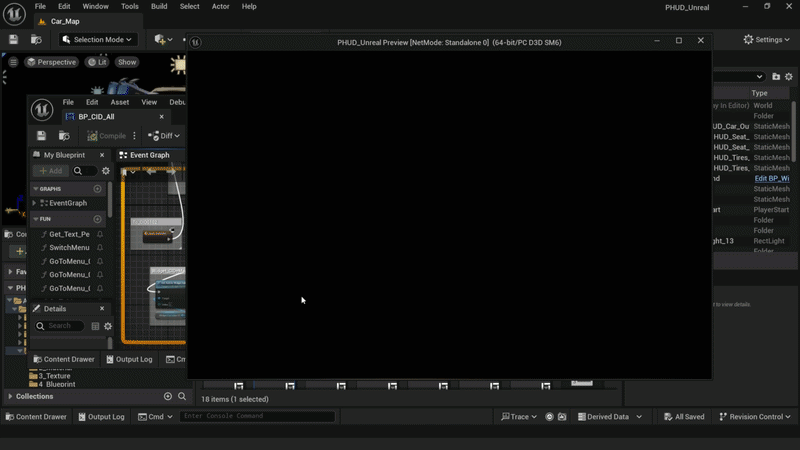The image size is (800, 450).
Task: Open Output Log in Blueprint editor
Action: pyautogui.click(x=129, y=359)
